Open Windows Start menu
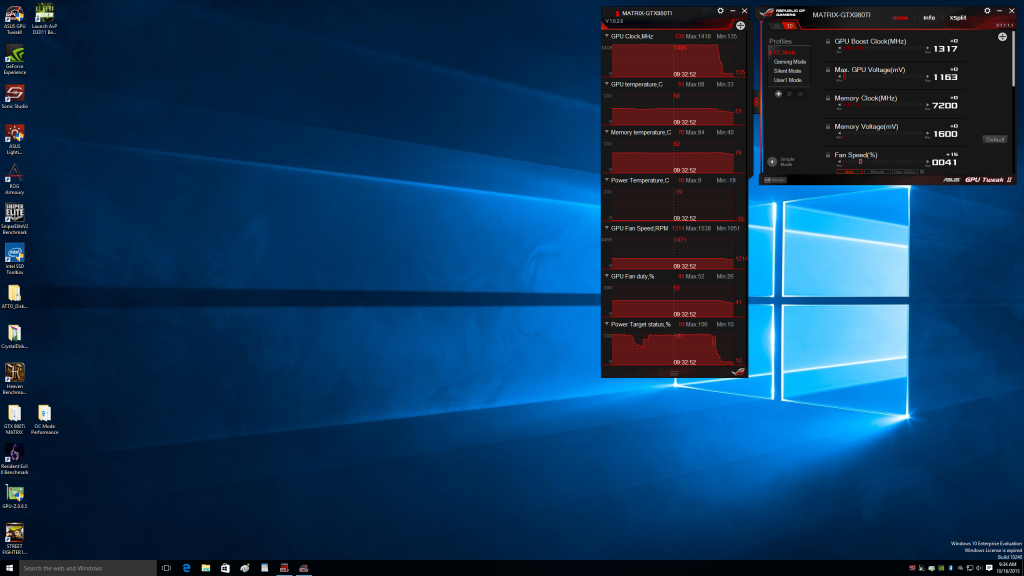The height and width of the screenshot is (576, 1024). point(9,568)
